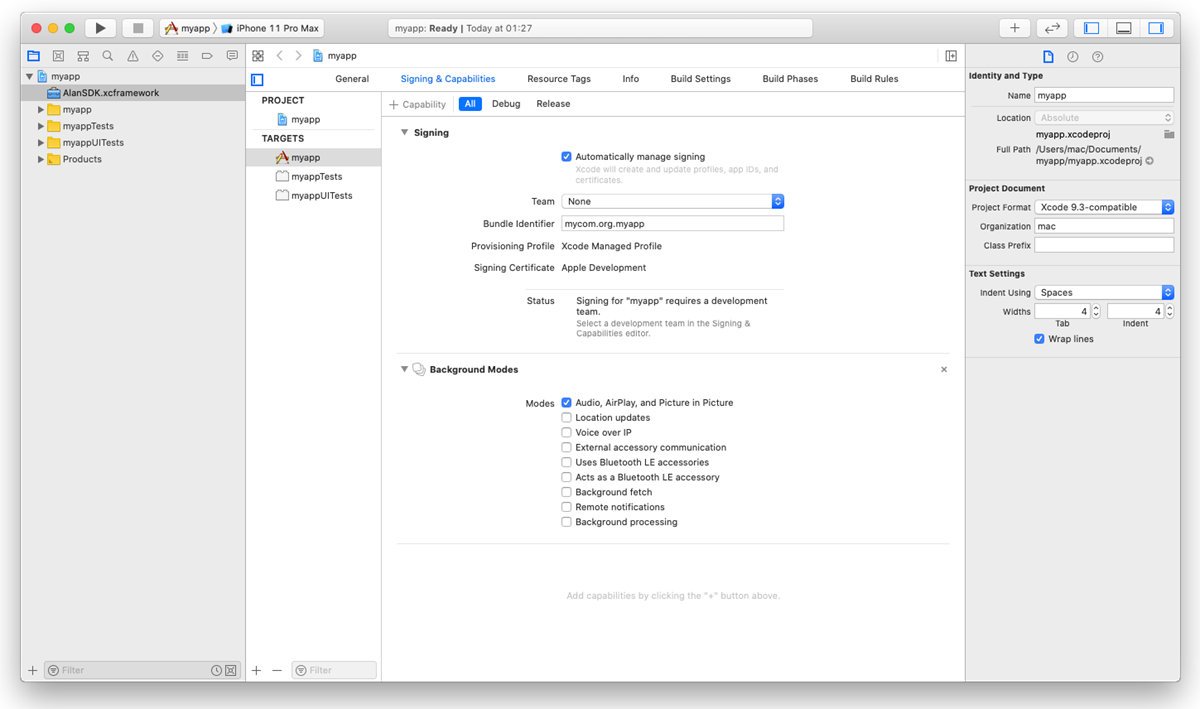Viewport: 1200px width, 709px height.
Task: Toggle the Debug area bottom panel button
Action: point(1123,28)
